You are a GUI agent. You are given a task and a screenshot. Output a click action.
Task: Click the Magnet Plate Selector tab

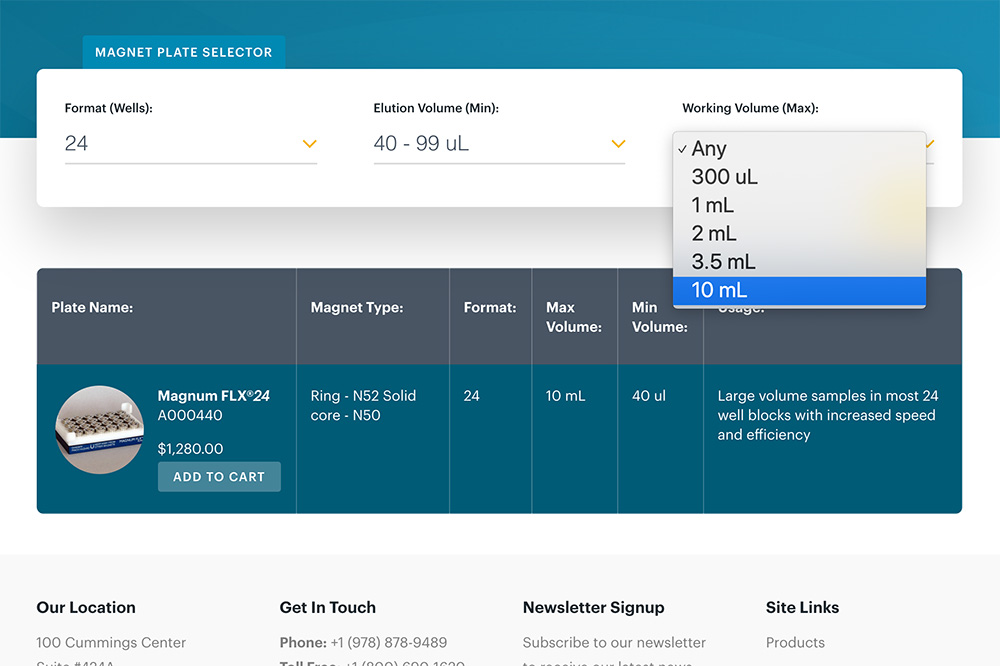[x=184, y=52]
